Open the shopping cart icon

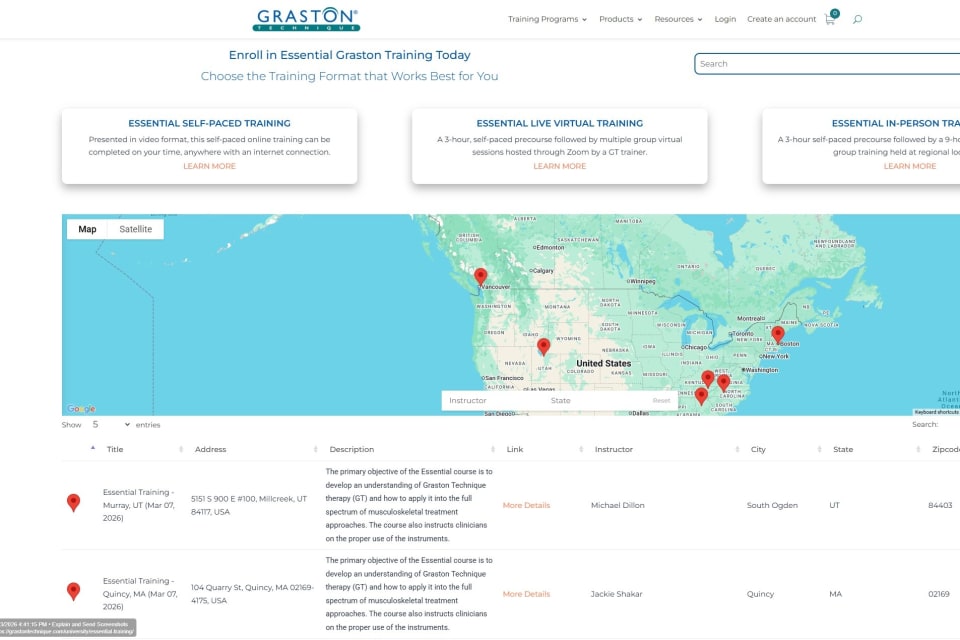[x=831, y=18]
